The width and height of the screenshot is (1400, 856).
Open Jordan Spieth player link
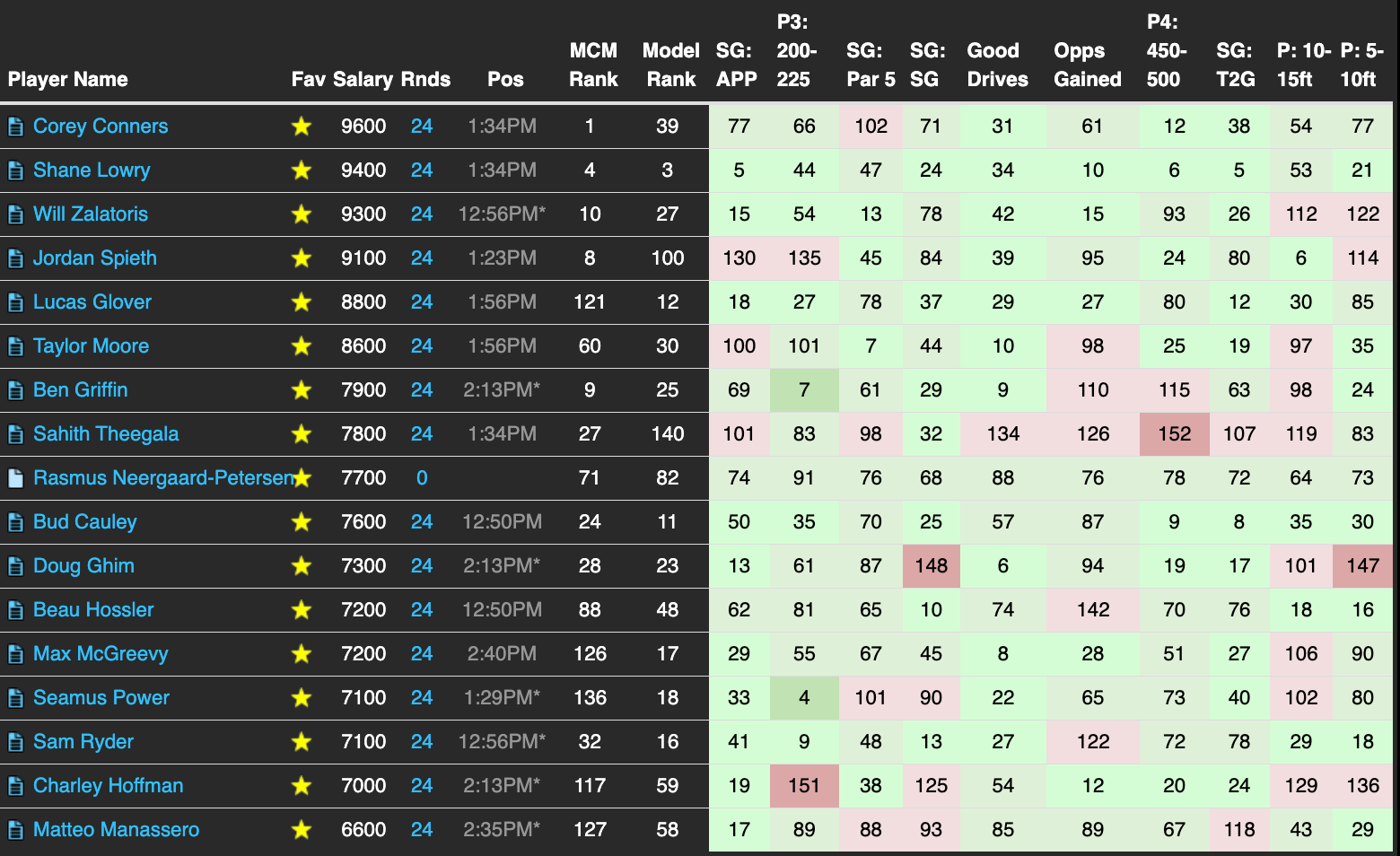pos(95,258)
